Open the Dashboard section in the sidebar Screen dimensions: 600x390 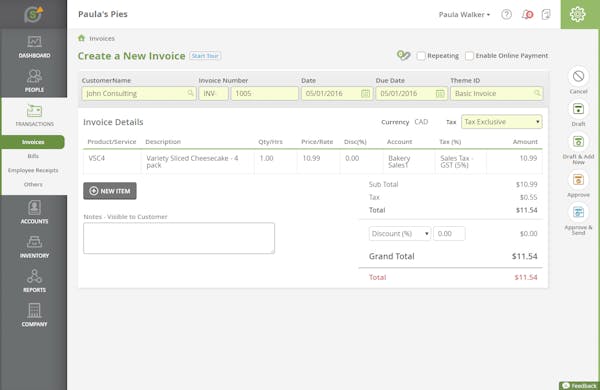pos(34,47)
